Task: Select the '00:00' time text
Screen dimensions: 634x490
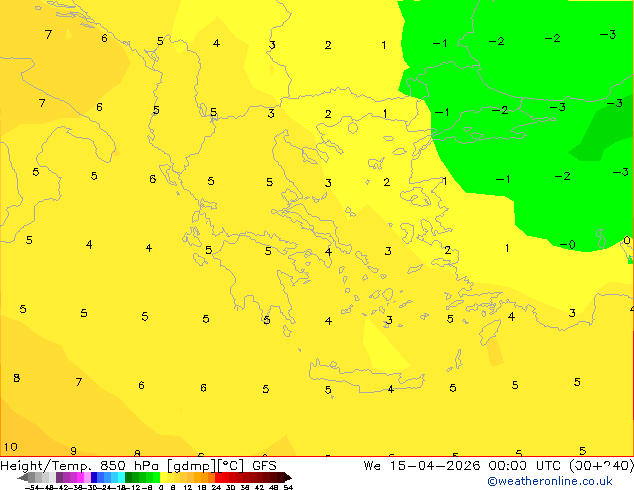Action: (x=507, y=466)
